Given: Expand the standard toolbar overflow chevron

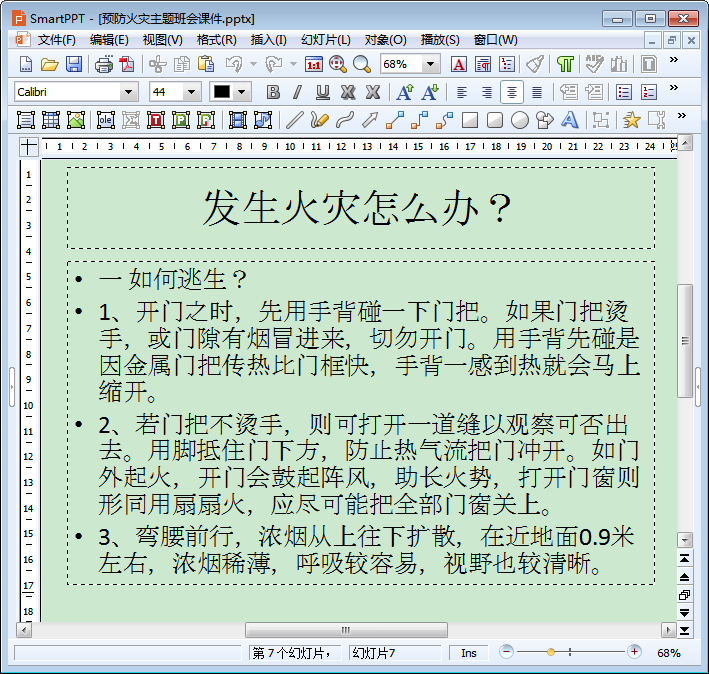Looking at the screenshot, I should coord(674,60).
